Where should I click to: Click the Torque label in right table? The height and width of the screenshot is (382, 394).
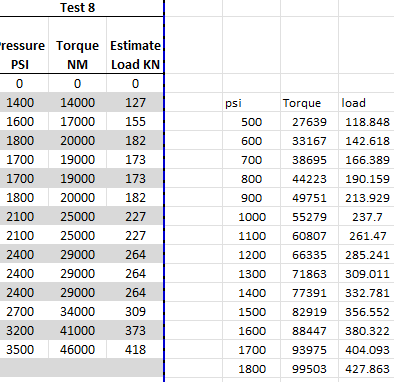coord(309,103)
